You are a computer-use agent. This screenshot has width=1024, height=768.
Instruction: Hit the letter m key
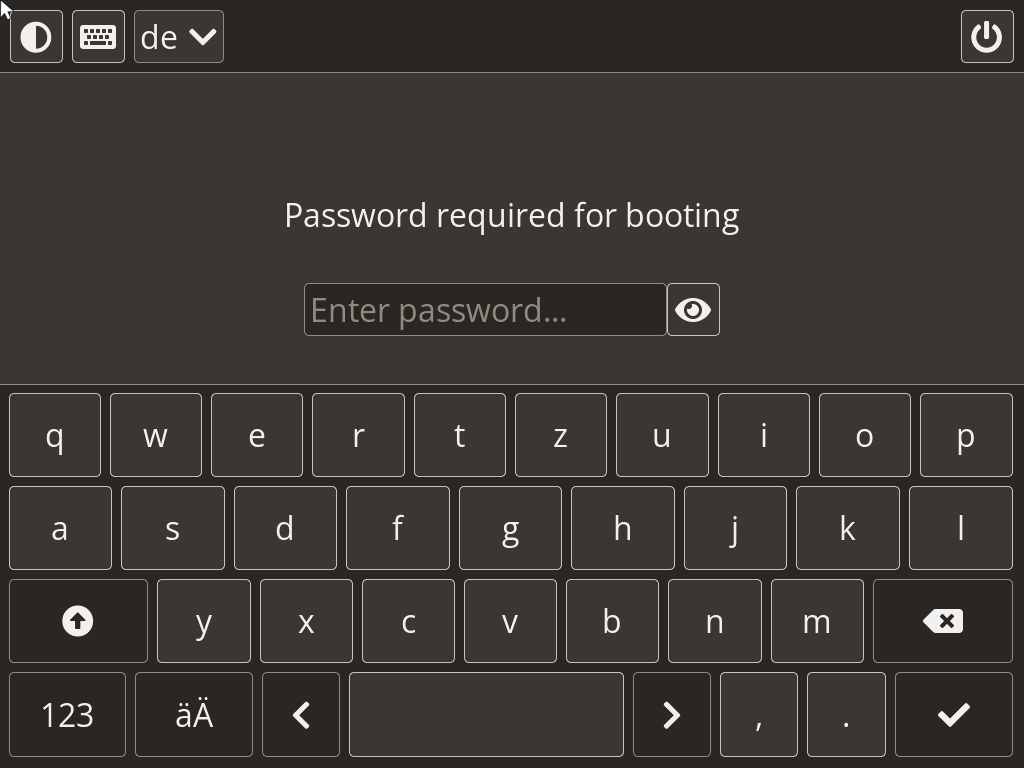pos(816,621)
